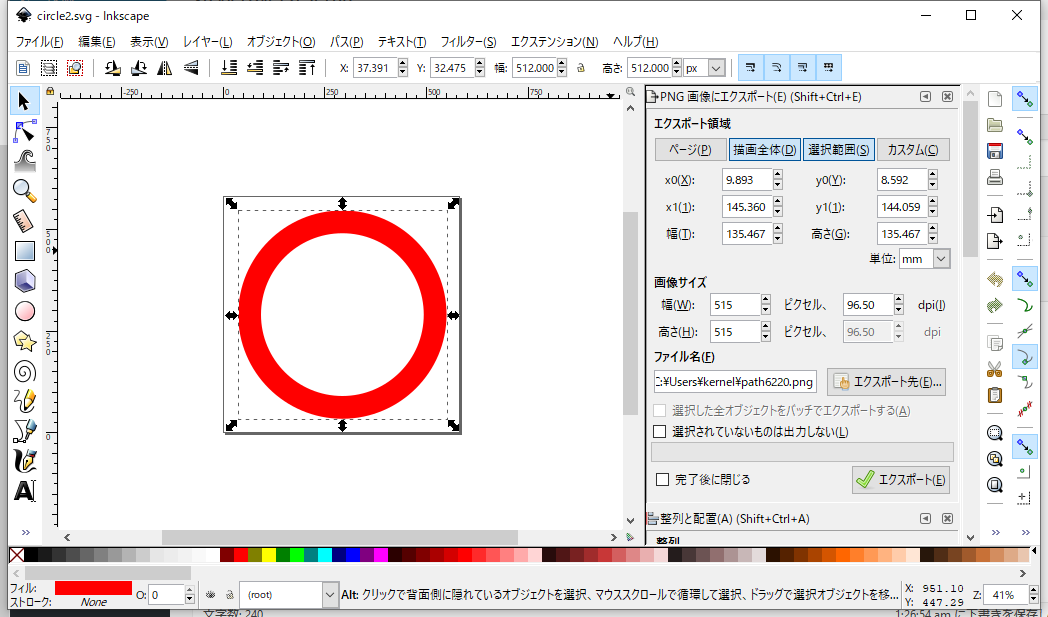Open the エクステンション menu
This screenshot has width=1048, height=617.
(x=554, y=42)
